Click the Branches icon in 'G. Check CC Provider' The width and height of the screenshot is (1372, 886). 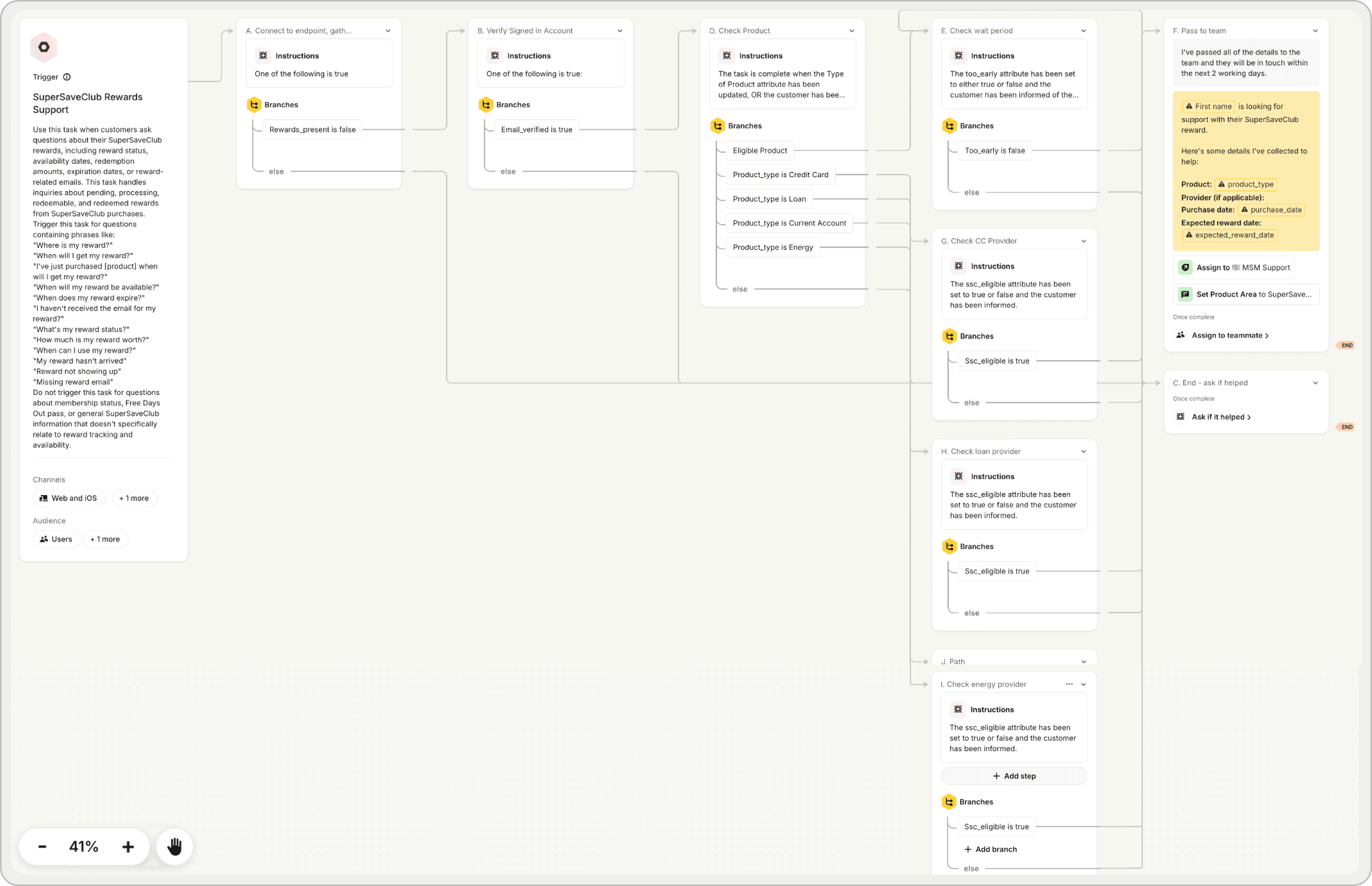click(x=949, y=336)
